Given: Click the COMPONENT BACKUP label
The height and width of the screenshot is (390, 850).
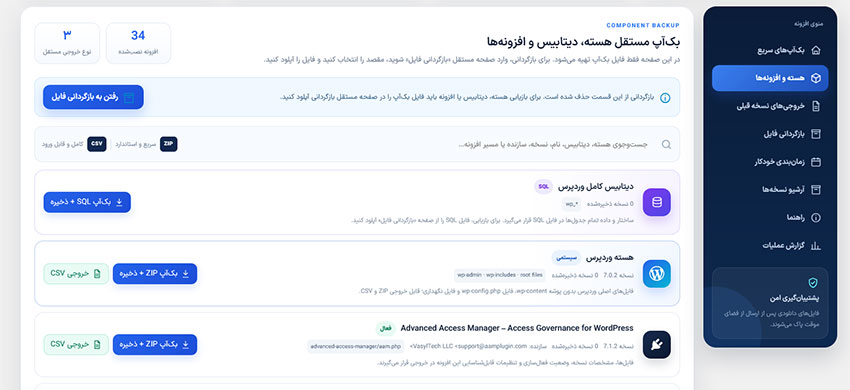Looking at the screenshot, I should 642,25.
